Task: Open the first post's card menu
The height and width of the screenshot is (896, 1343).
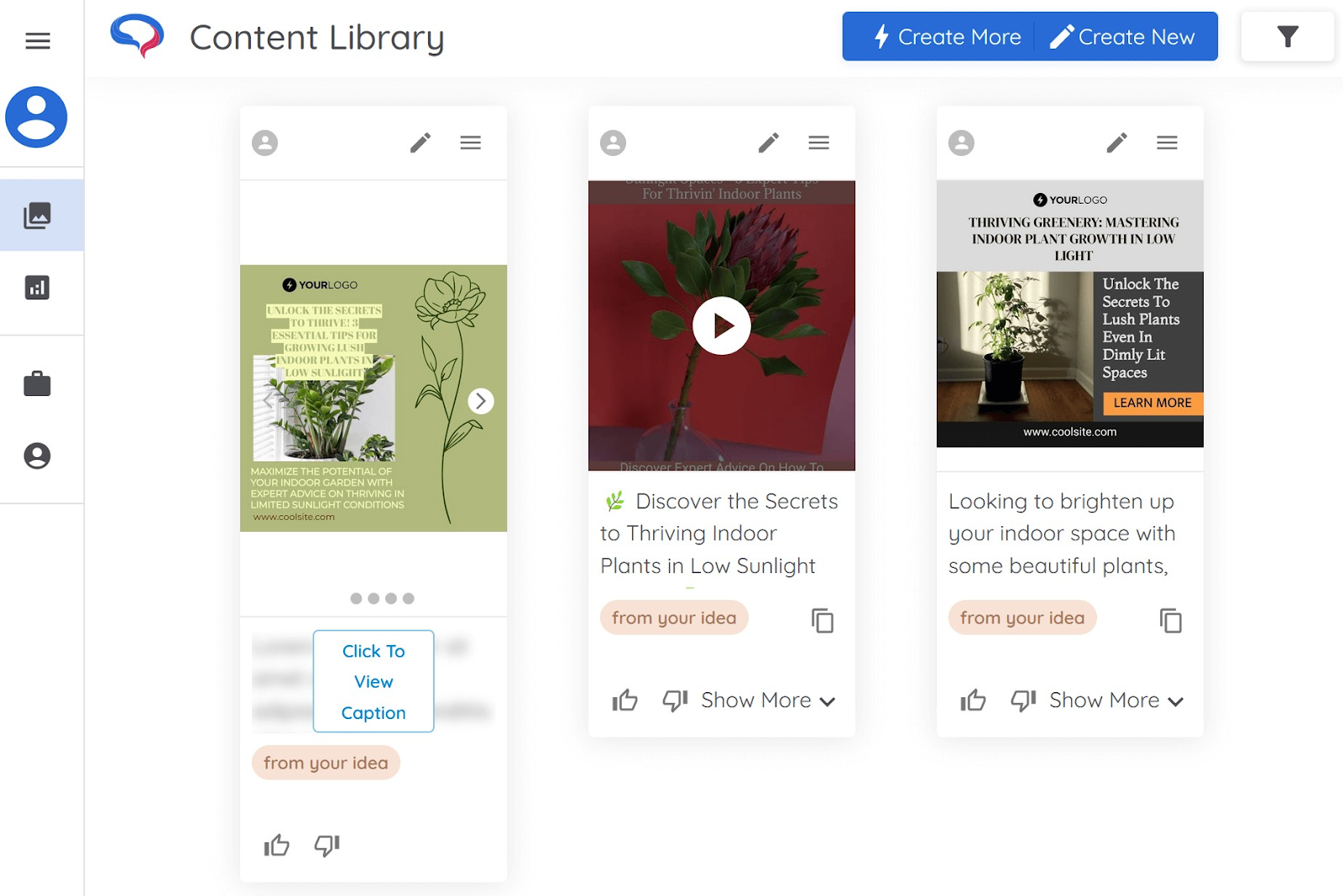Action: (x=470, y=143)
